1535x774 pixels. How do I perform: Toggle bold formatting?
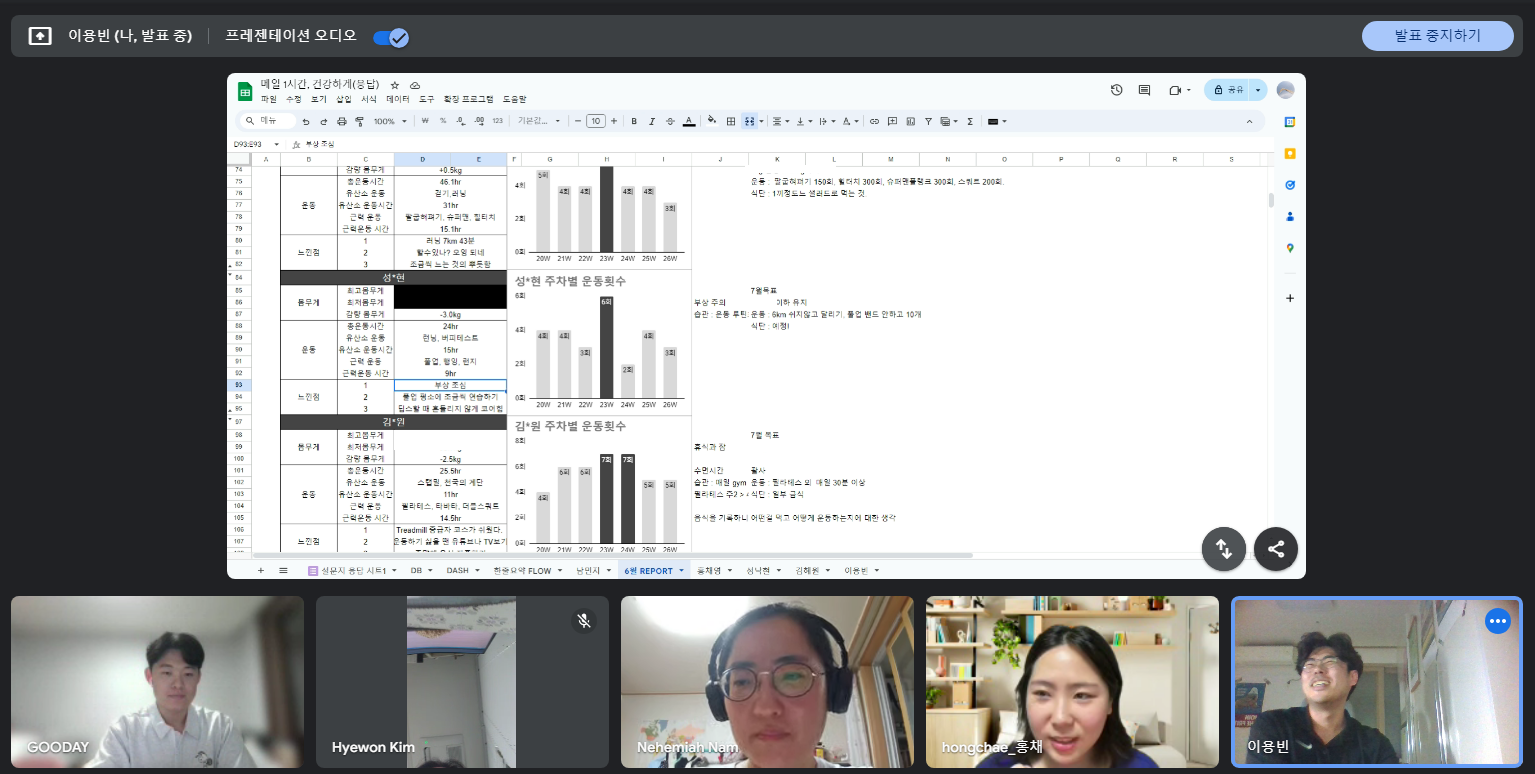click(x=633, y=121)
